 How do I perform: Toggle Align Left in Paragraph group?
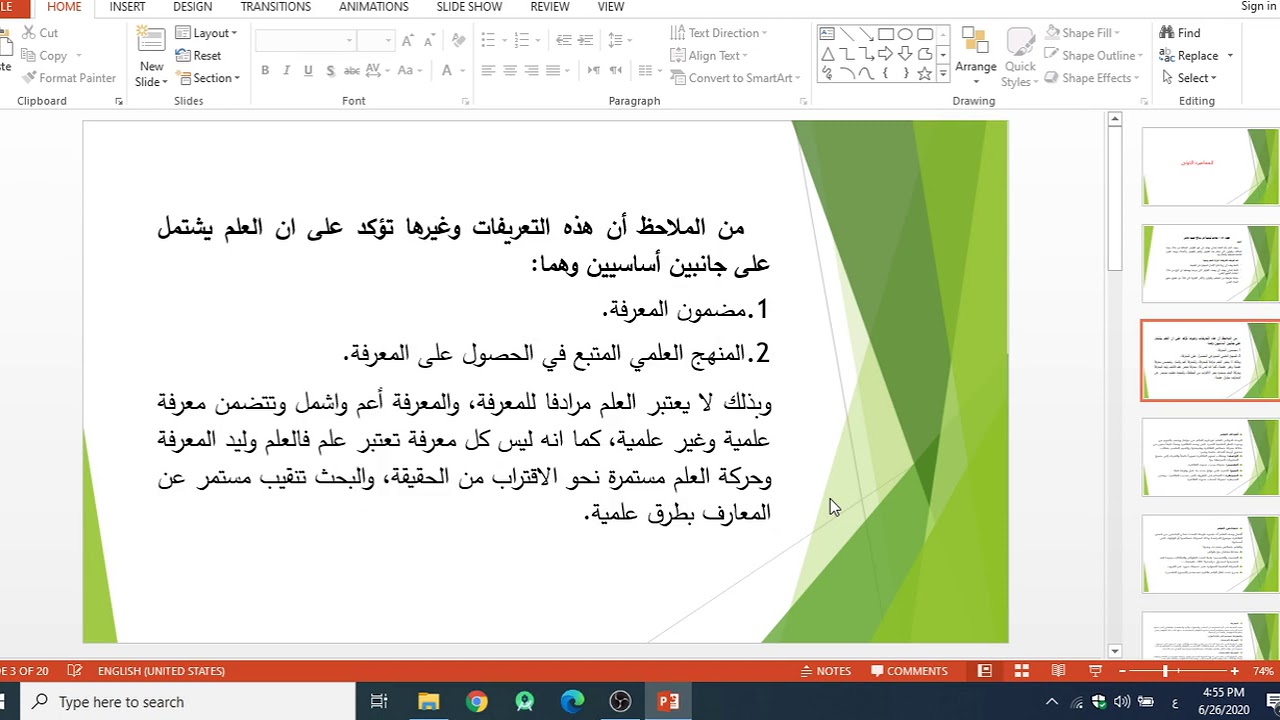tap(488, 71)
